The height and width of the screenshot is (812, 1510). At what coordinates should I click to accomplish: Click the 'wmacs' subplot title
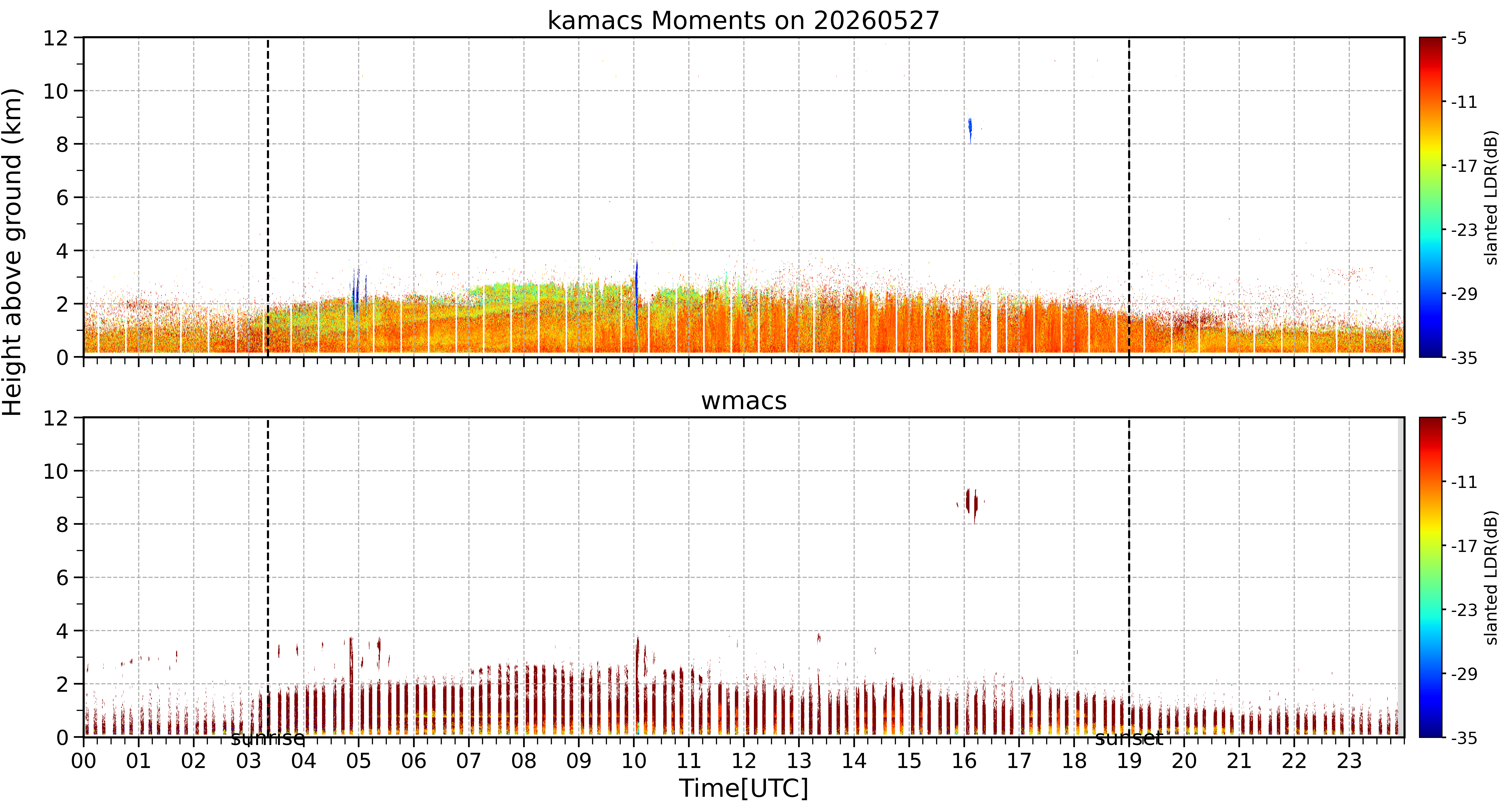(x=744, y=401)
